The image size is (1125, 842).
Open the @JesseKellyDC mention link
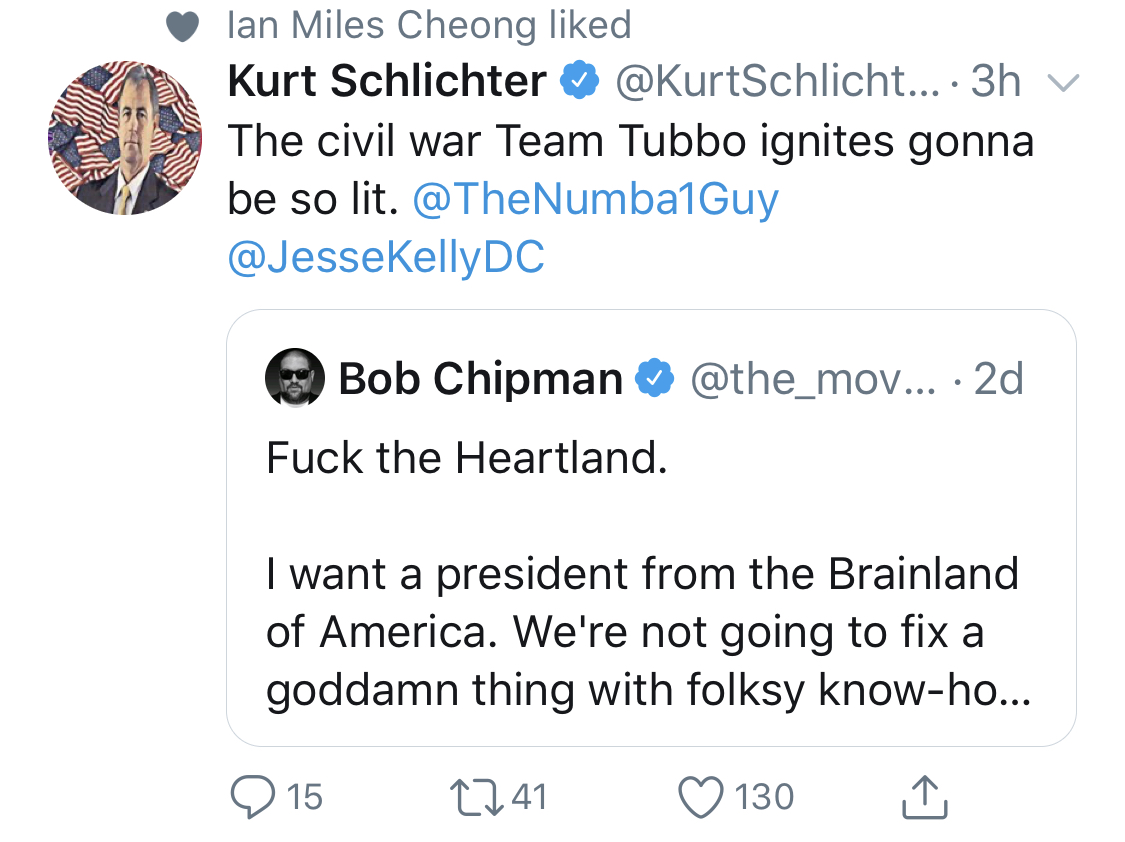pyautogui.click(x=386, y=257)
